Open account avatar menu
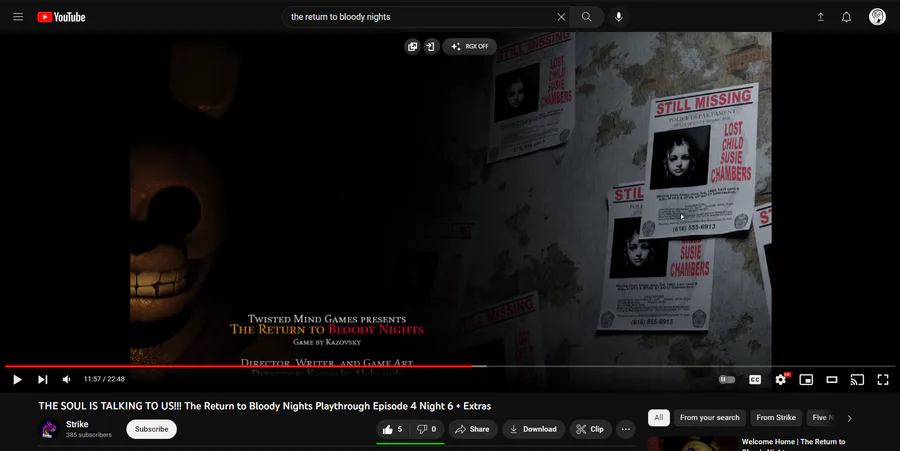Viewport: 900px width, 451px height. click(x=877, y=17)
